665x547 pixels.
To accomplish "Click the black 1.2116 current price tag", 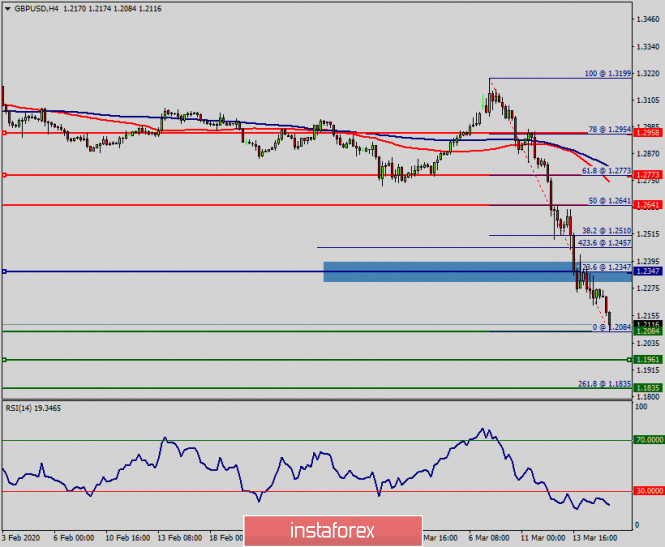I will [648, 324].
